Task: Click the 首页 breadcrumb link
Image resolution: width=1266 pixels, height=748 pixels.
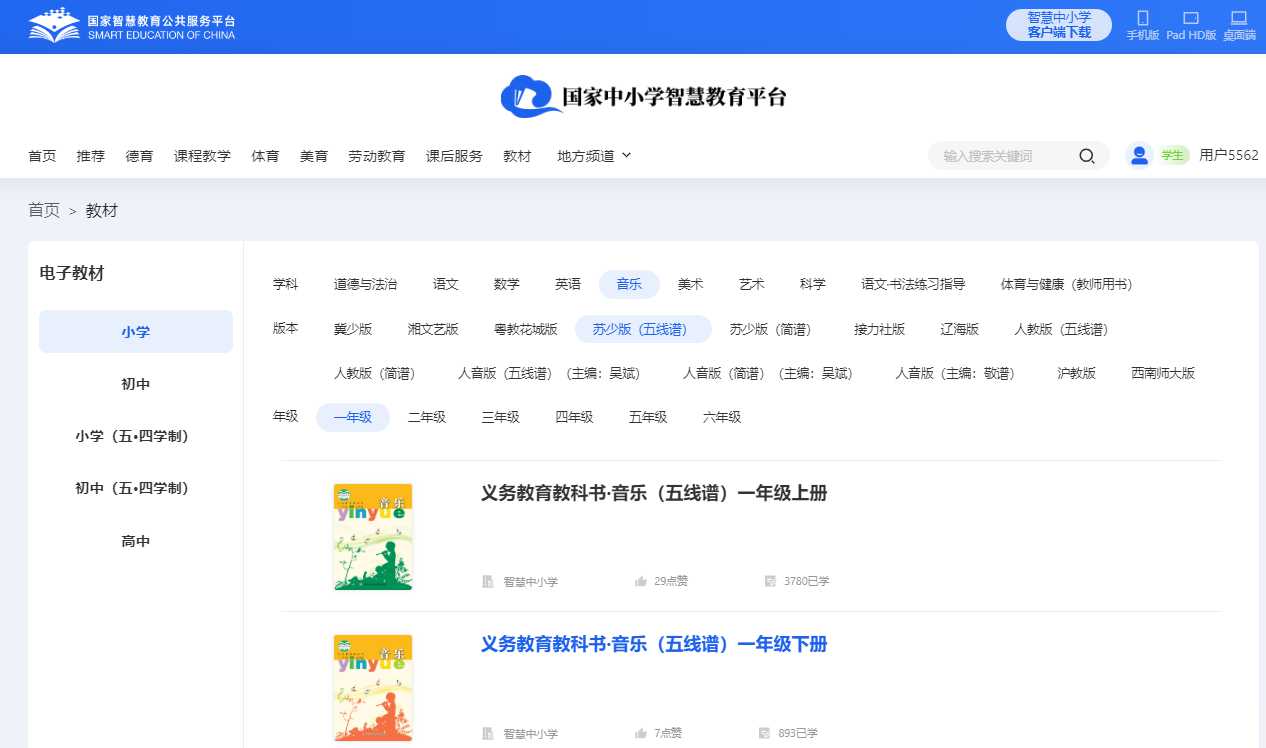Action: (x=44, y=210)
